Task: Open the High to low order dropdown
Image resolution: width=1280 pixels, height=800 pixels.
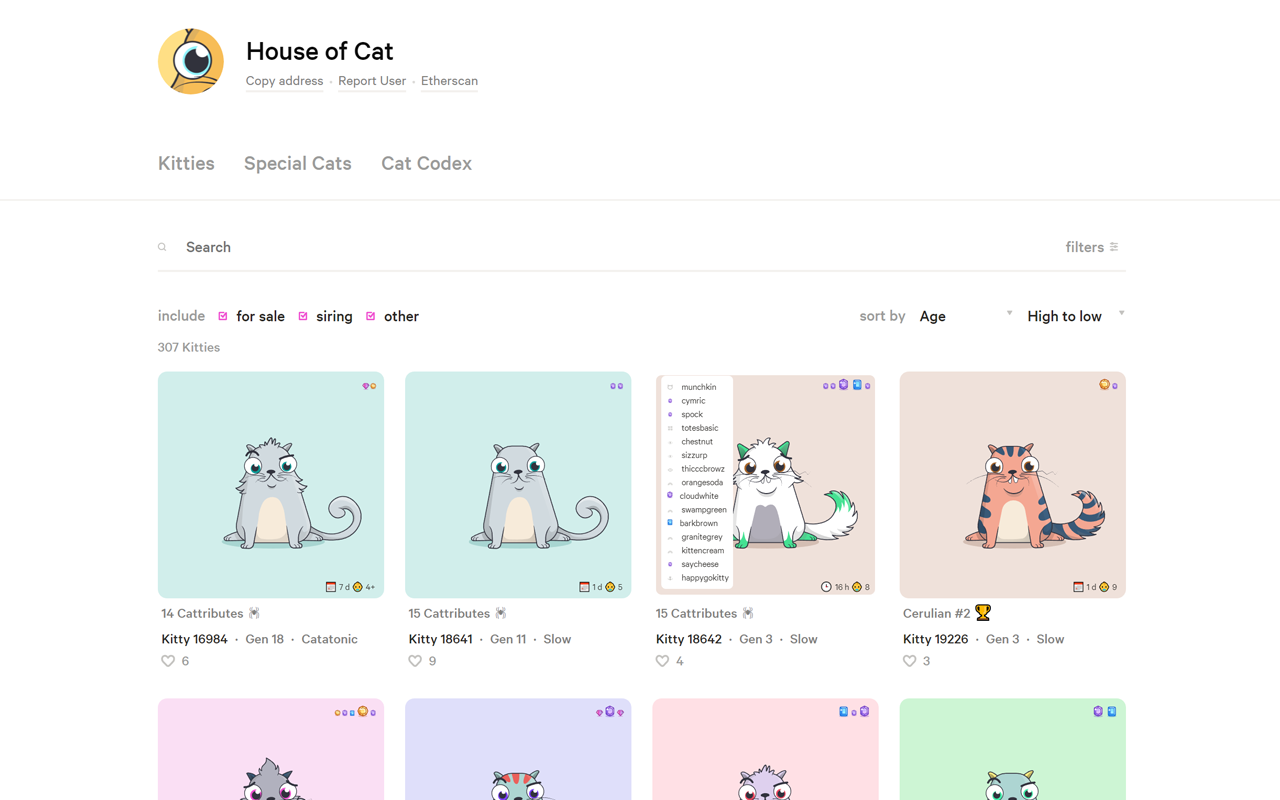Action: pyautogui.click(x=1076, y=316)
